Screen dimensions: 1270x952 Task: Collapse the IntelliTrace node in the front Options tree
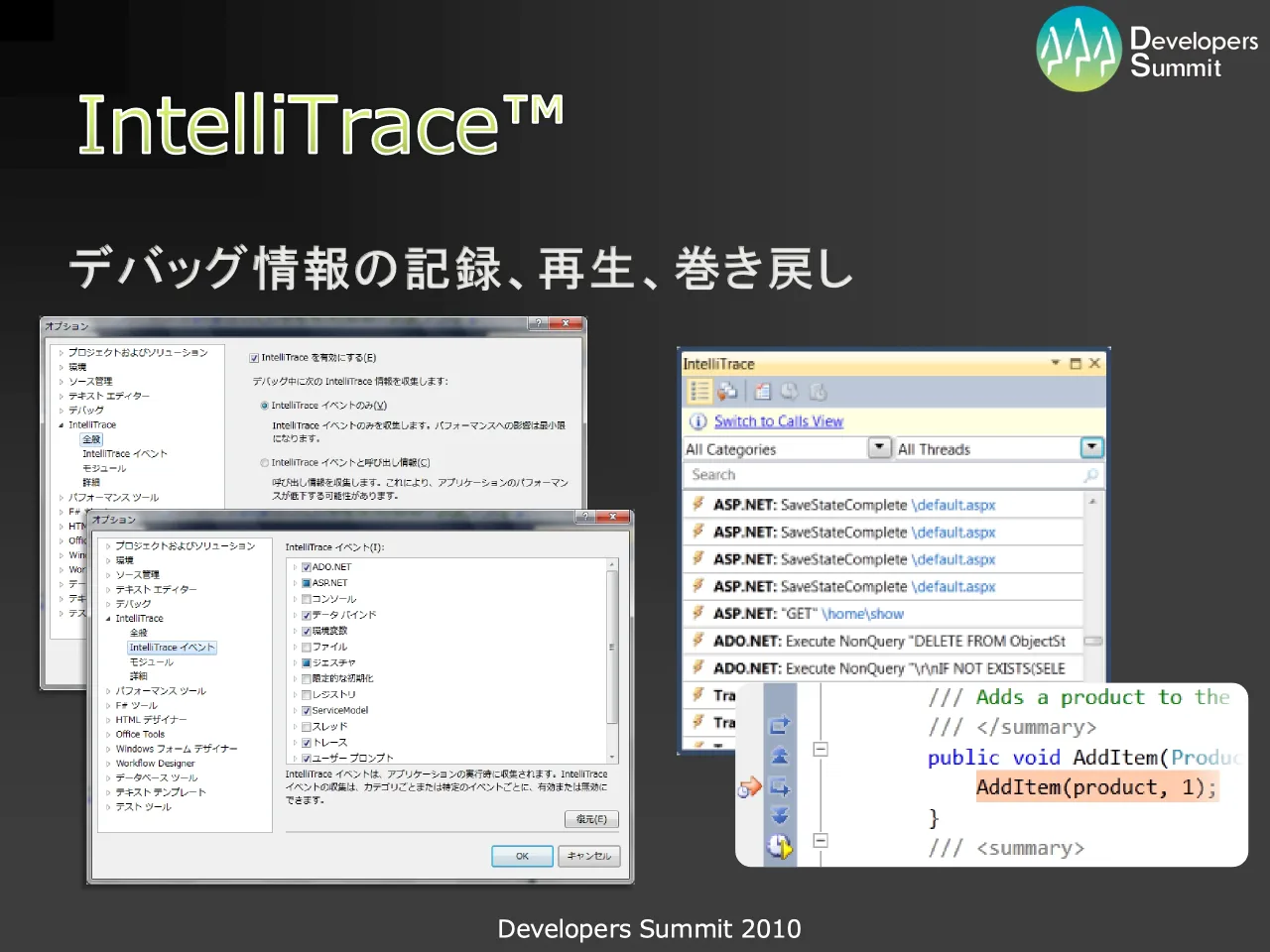[x=108, y=619]
